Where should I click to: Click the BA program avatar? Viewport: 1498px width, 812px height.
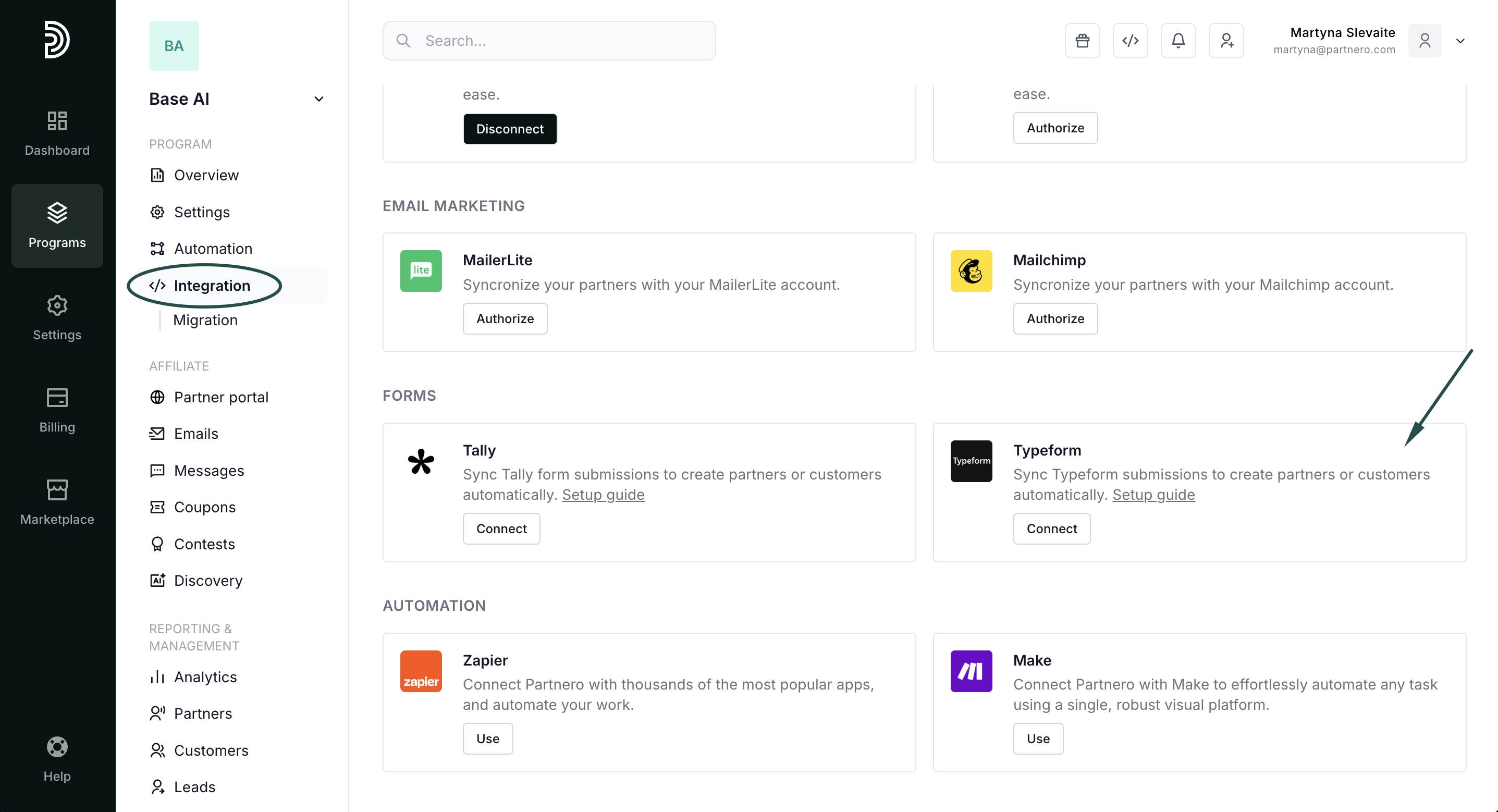(174, 46)
